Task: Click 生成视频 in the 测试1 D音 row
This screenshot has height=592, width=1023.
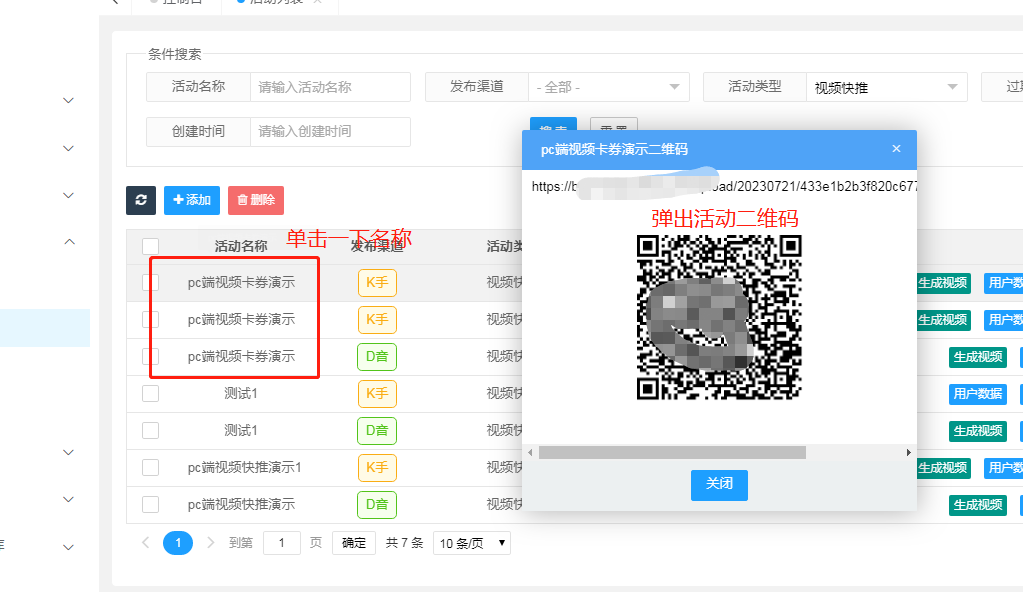Action: tap(977, 431)
